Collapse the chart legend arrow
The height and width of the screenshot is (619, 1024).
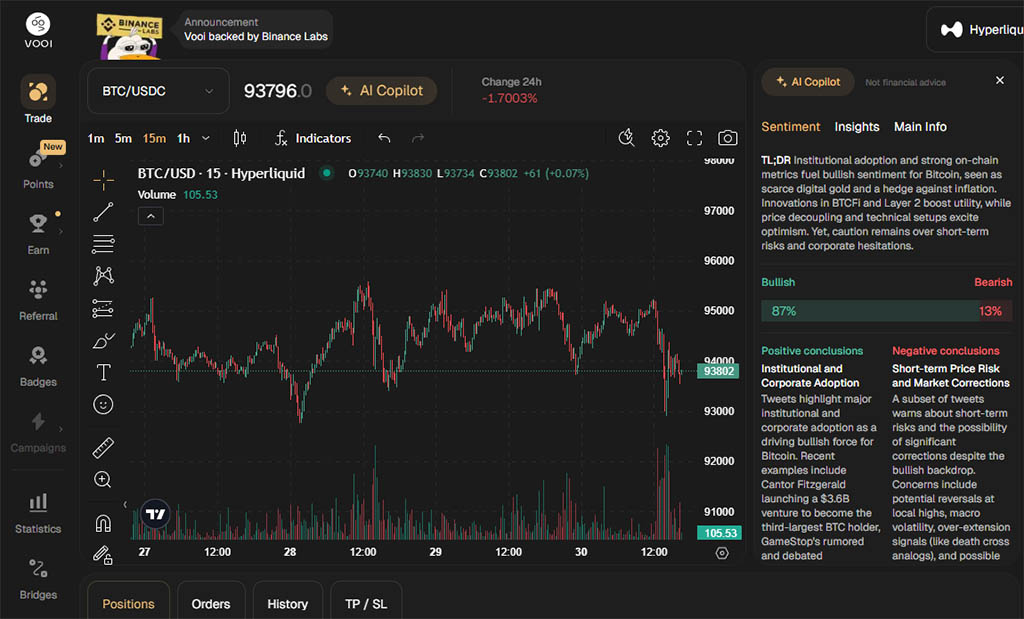[150, 216]
